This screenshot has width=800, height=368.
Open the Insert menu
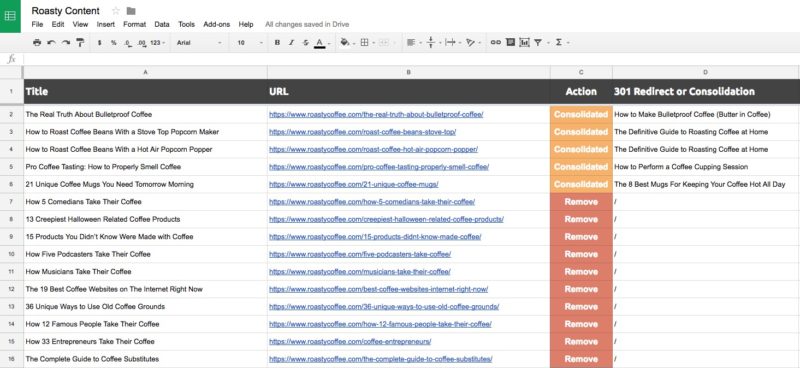106,24
